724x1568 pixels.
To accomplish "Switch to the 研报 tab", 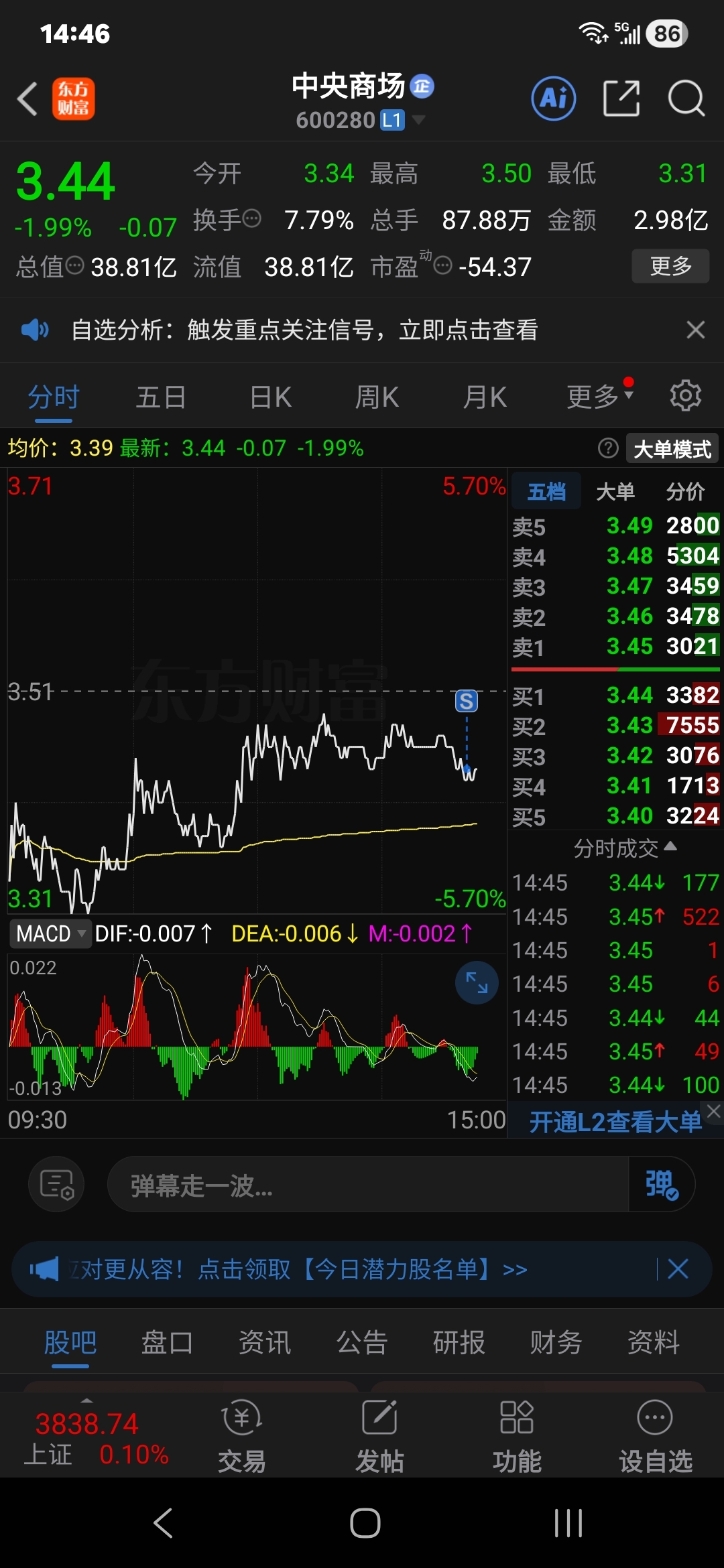I will click(459, 1342).
